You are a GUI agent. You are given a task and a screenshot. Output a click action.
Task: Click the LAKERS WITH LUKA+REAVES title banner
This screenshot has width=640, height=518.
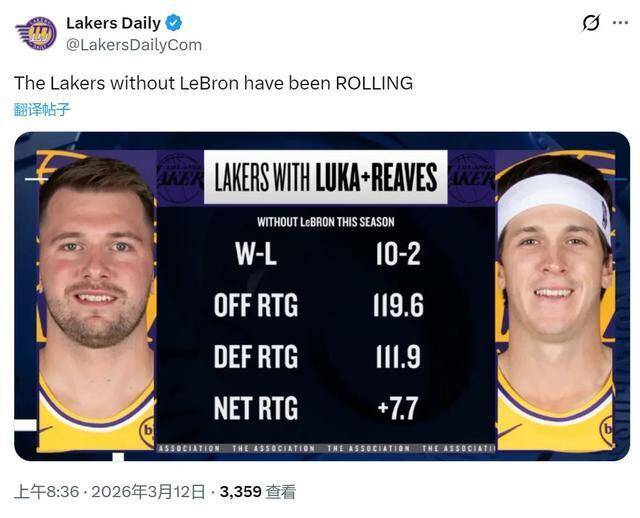325,178
